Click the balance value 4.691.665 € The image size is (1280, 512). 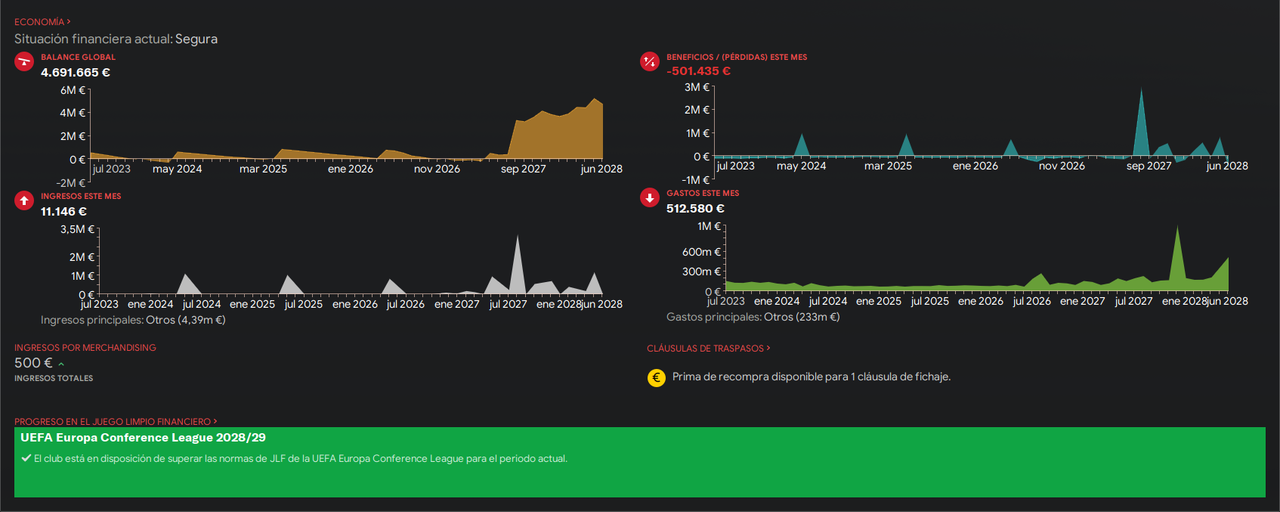pyautogui.click(x=75, y=72)
